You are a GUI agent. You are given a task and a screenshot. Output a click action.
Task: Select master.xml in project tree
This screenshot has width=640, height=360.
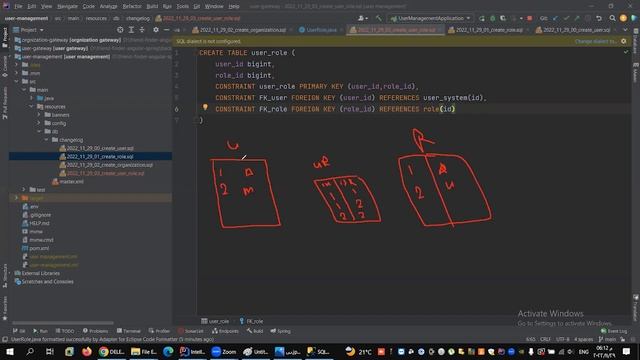point(68,182)
